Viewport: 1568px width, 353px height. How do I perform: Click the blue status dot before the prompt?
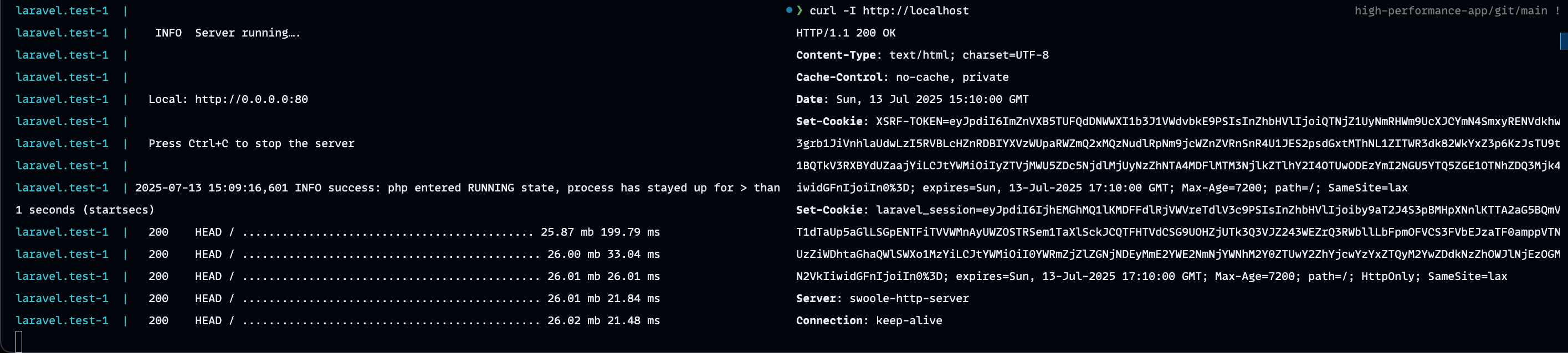pyautogui.click(x=789, y=10)
